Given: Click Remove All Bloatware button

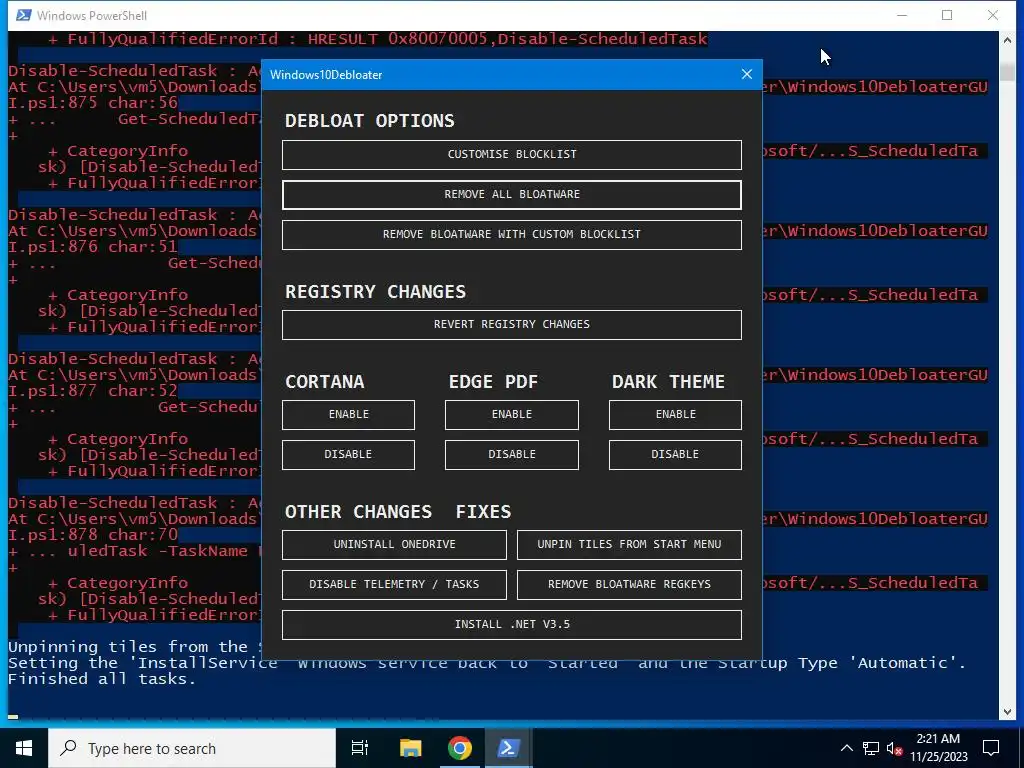Looking at the screenshot, I should tap(511, 195).
